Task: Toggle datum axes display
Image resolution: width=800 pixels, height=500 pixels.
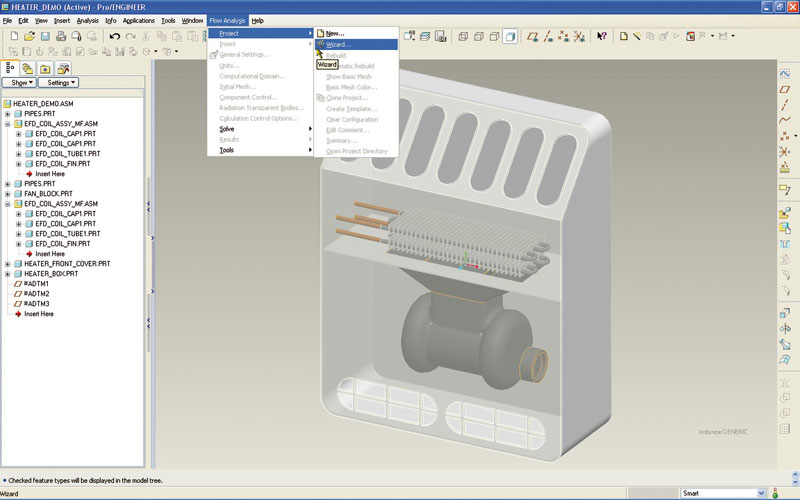Action: click(x=548, y=36)
